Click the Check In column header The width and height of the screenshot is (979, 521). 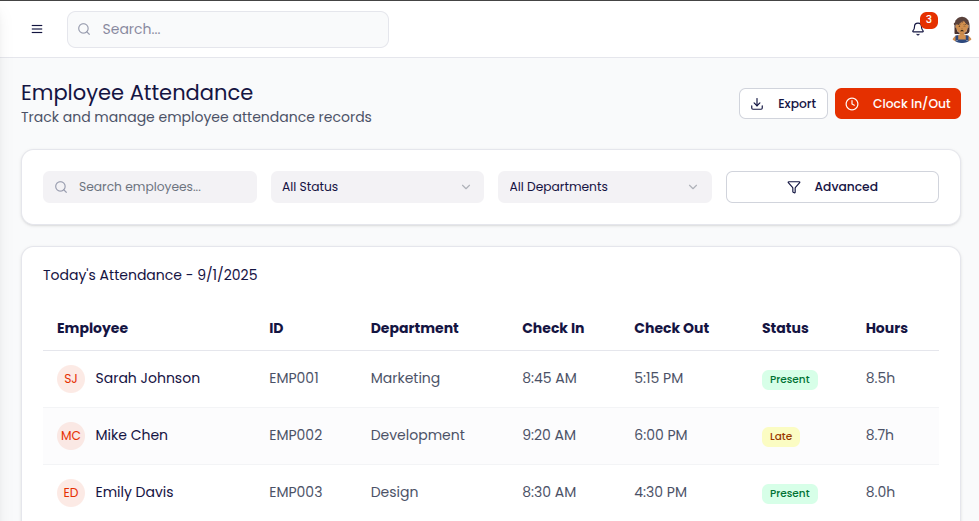pyautogui.click(x=553, y=328)
